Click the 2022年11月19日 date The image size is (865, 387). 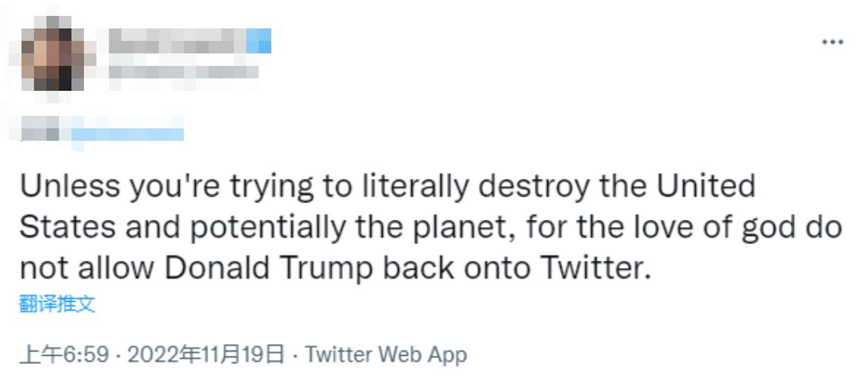(x=206, y=354)
